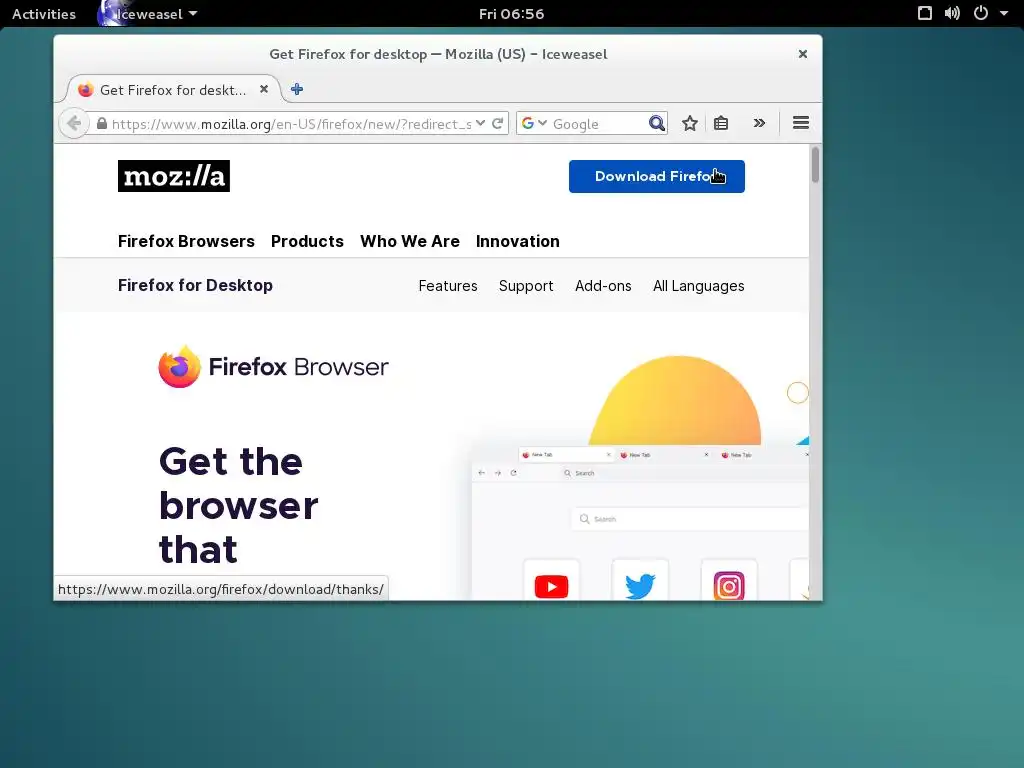The image size is (1024, 768).
Task: Show more toolbar items chevron
Action: click(759, 123)
